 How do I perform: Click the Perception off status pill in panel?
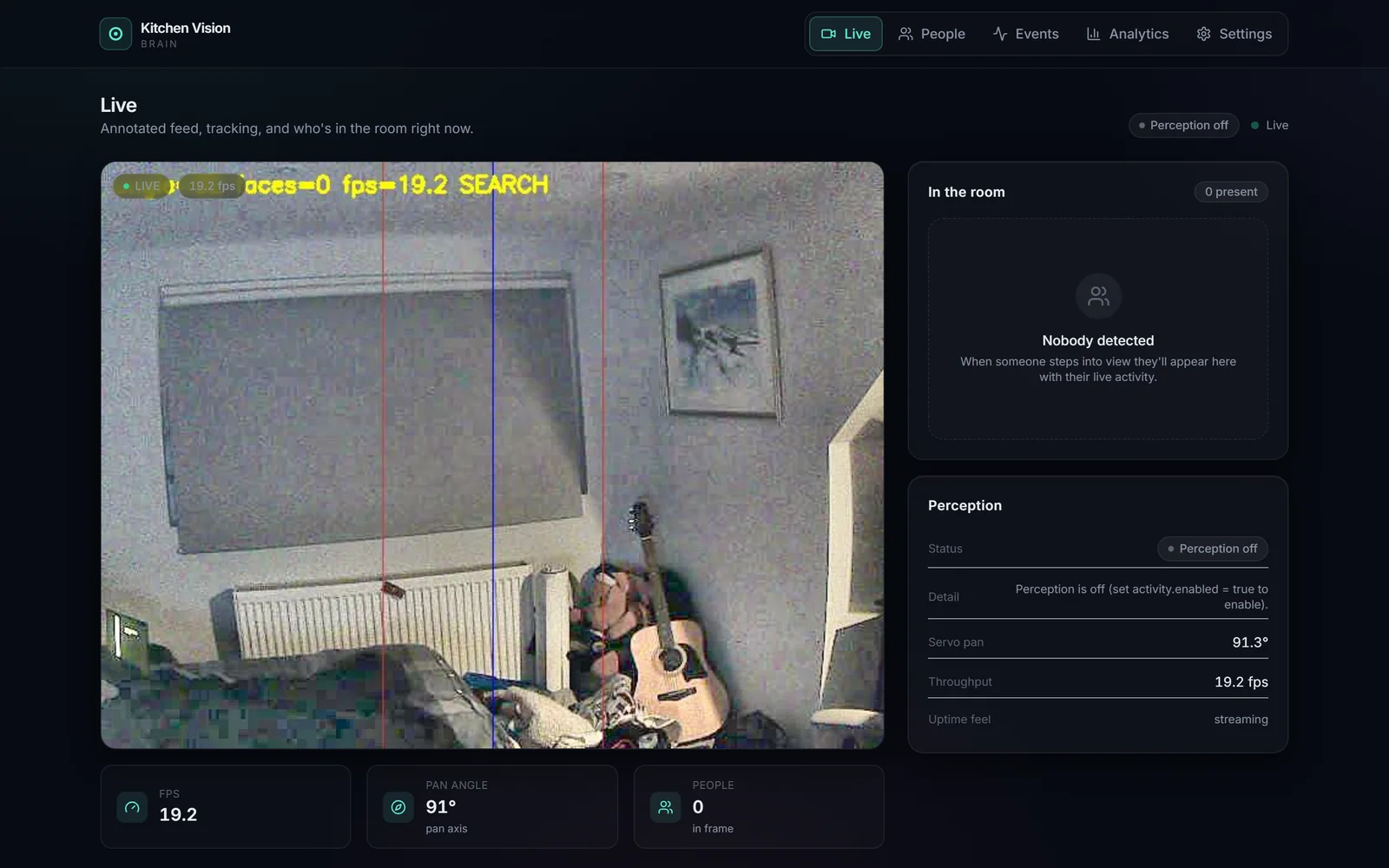click(1213, 549)
